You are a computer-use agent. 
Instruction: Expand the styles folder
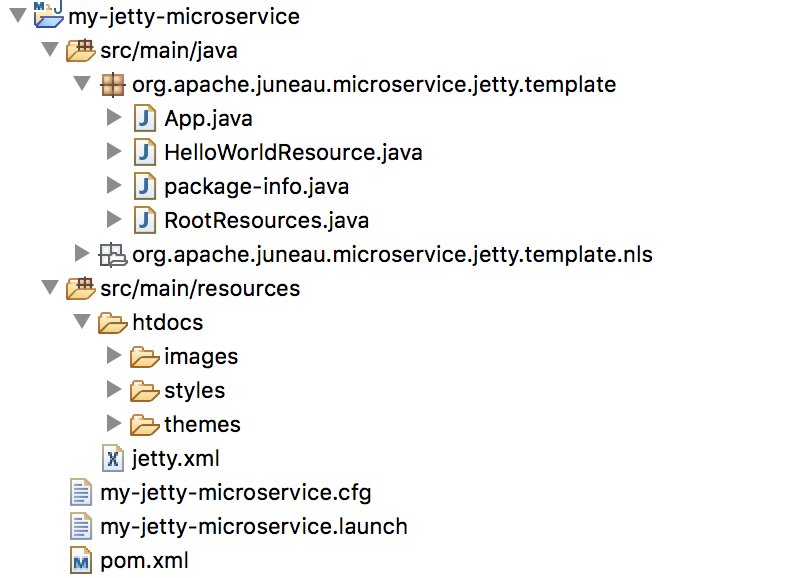113,390
